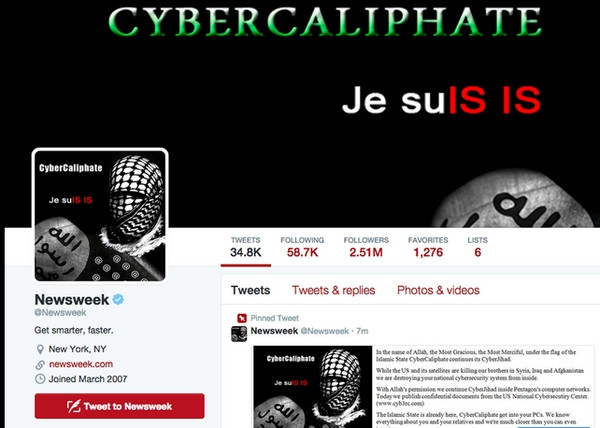The width and height of the screenshot is (600, 428).
Task: Click the verified badge next to Newsweek
Action: 118,299
